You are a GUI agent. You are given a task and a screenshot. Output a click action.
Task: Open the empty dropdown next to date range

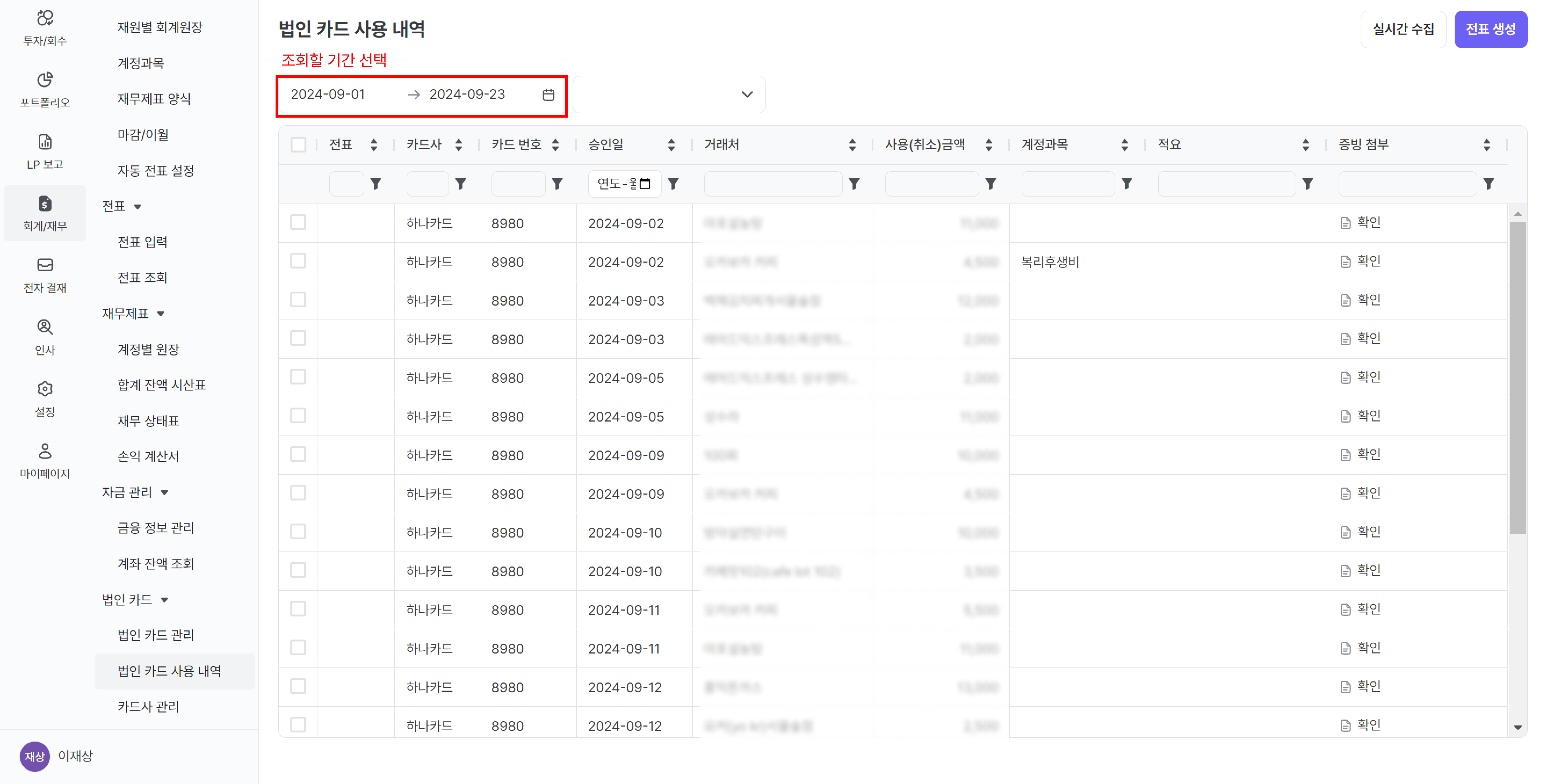tap(669, 94)
